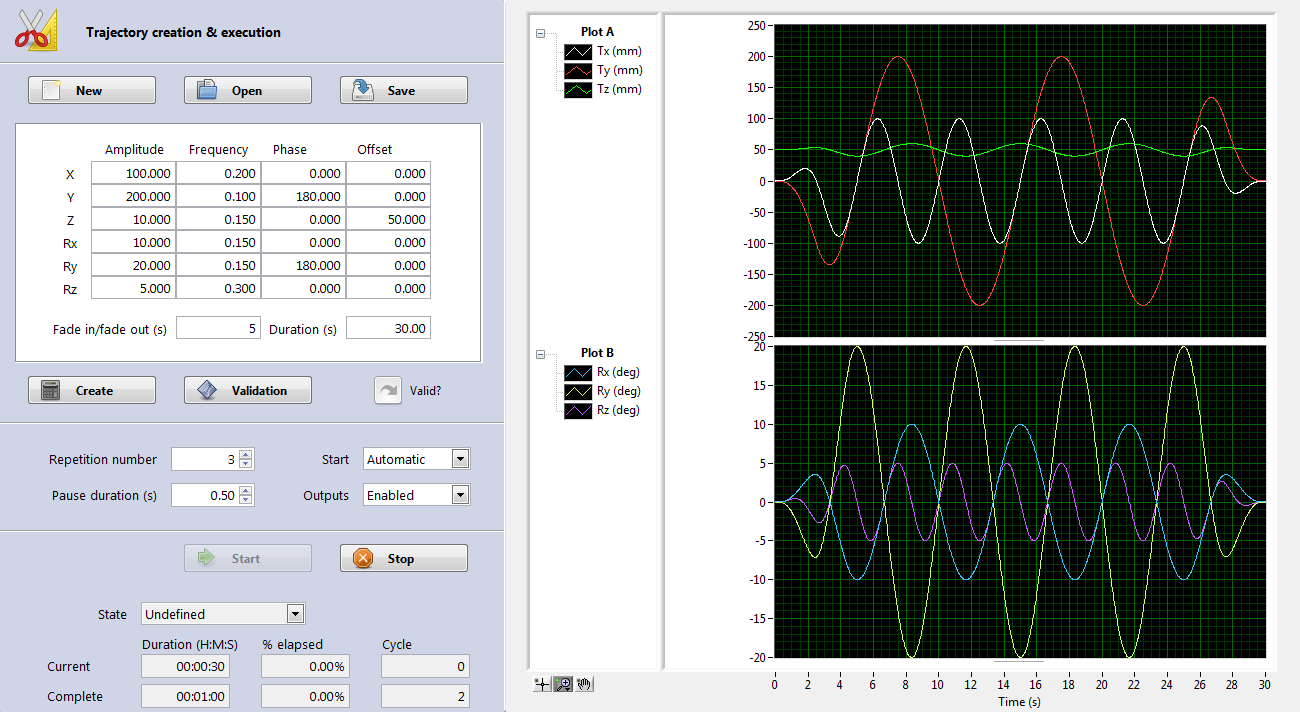
Task: Click the Duration (s) field 30.00
Action: 388,328
